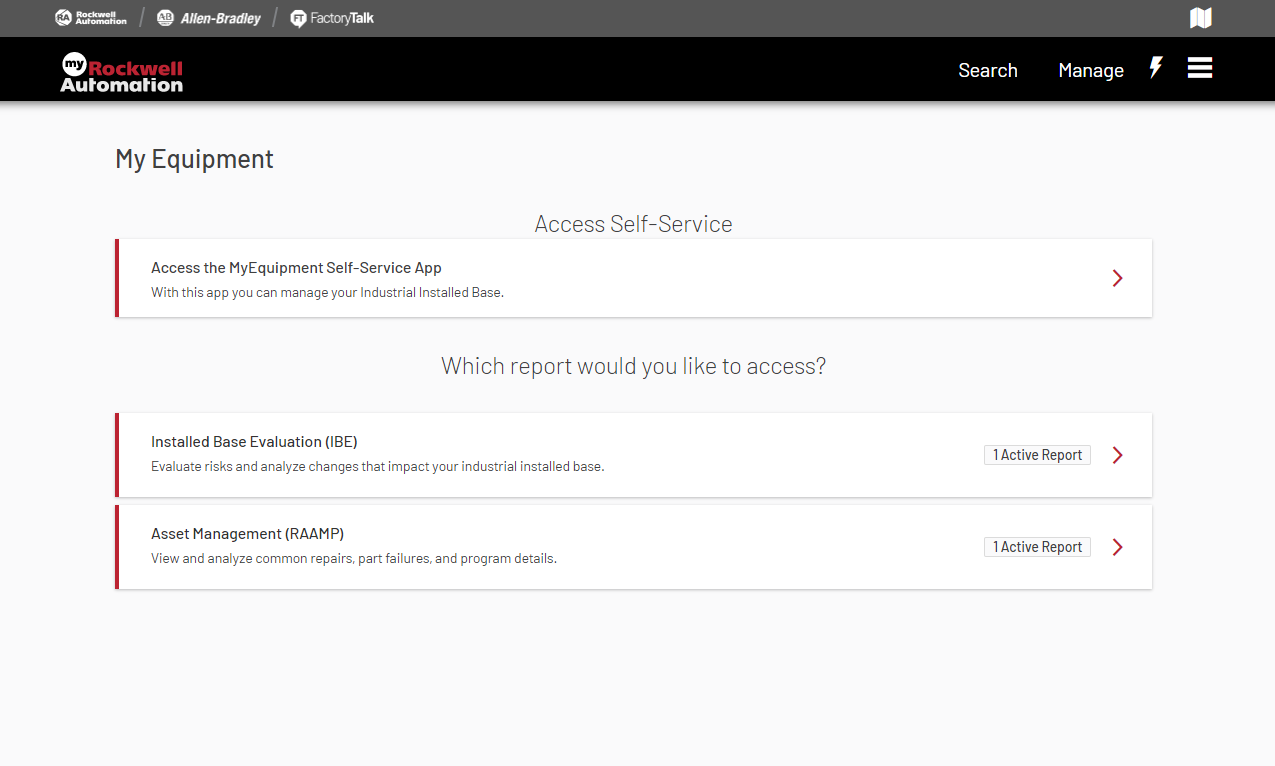Open Installed Base Evaluation (IBE) report

[x=633, y=455]
